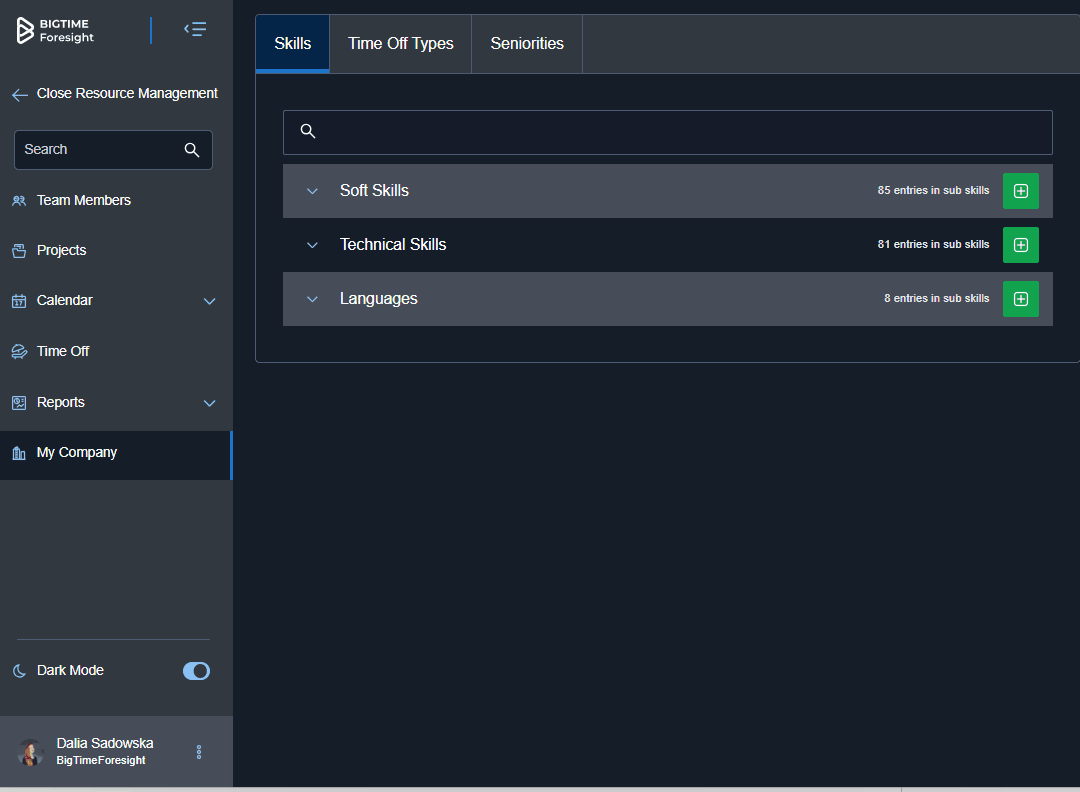Select the Team Members sidebar icon
This screenshot has height=792, width=1080.
[x=19, y=200]
